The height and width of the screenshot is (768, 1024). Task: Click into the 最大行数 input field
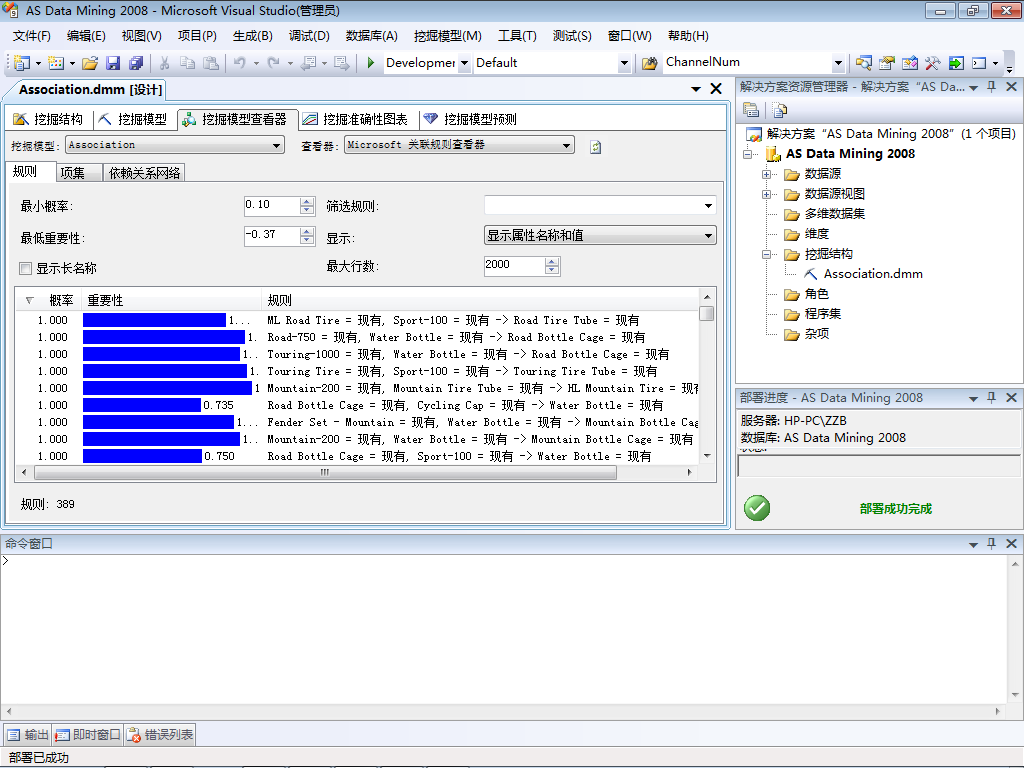(x=515, y=265)
